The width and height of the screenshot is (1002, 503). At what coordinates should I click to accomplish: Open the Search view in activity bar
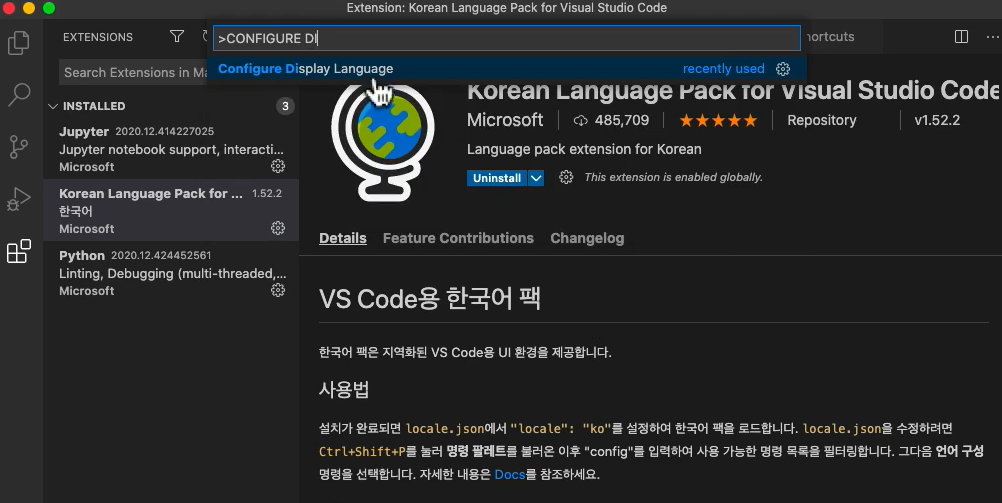pyautogui.click(x=19, y=94)
